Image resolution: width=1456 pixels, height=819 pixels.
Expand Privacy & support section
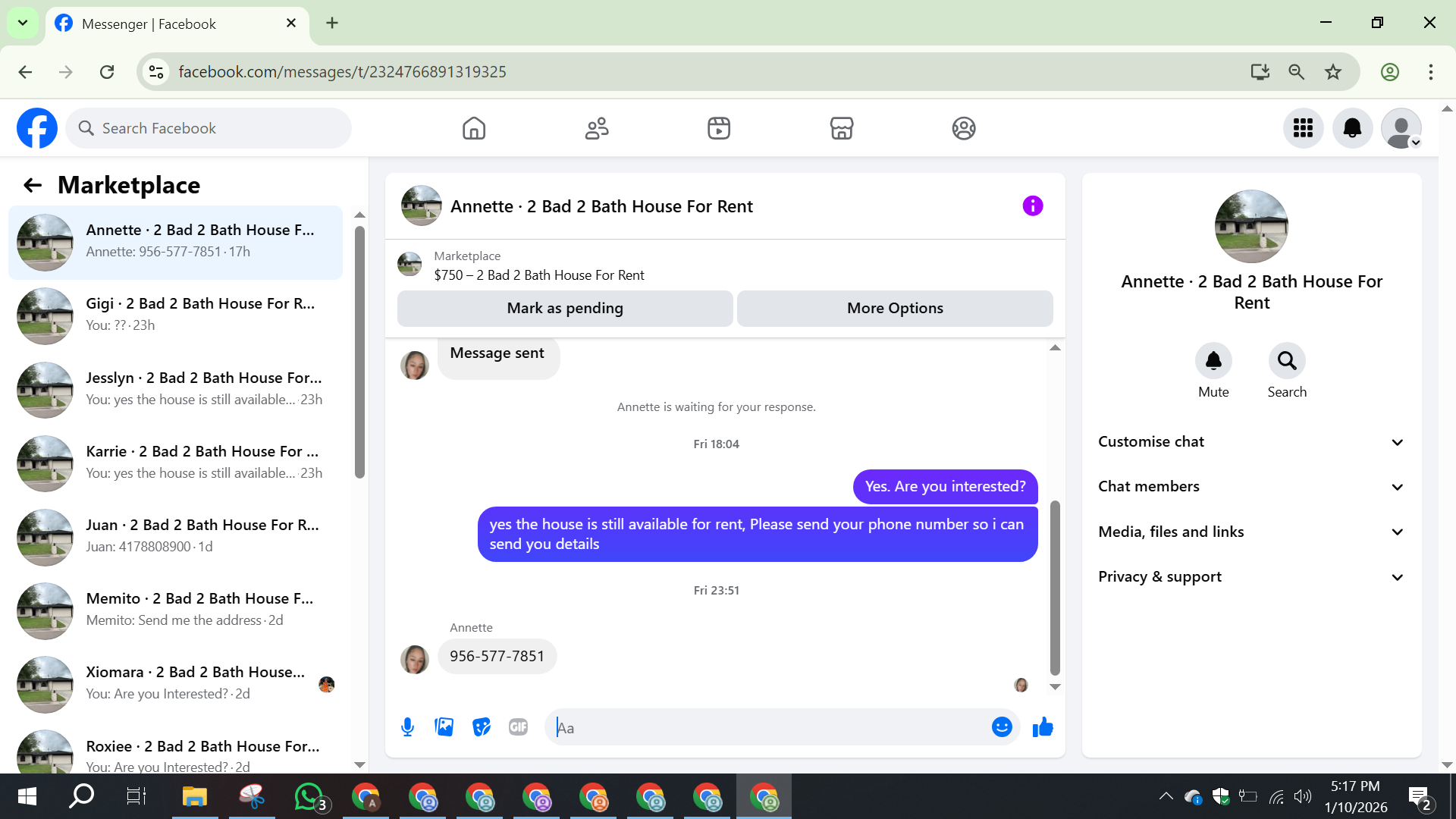pos(1251,577)
